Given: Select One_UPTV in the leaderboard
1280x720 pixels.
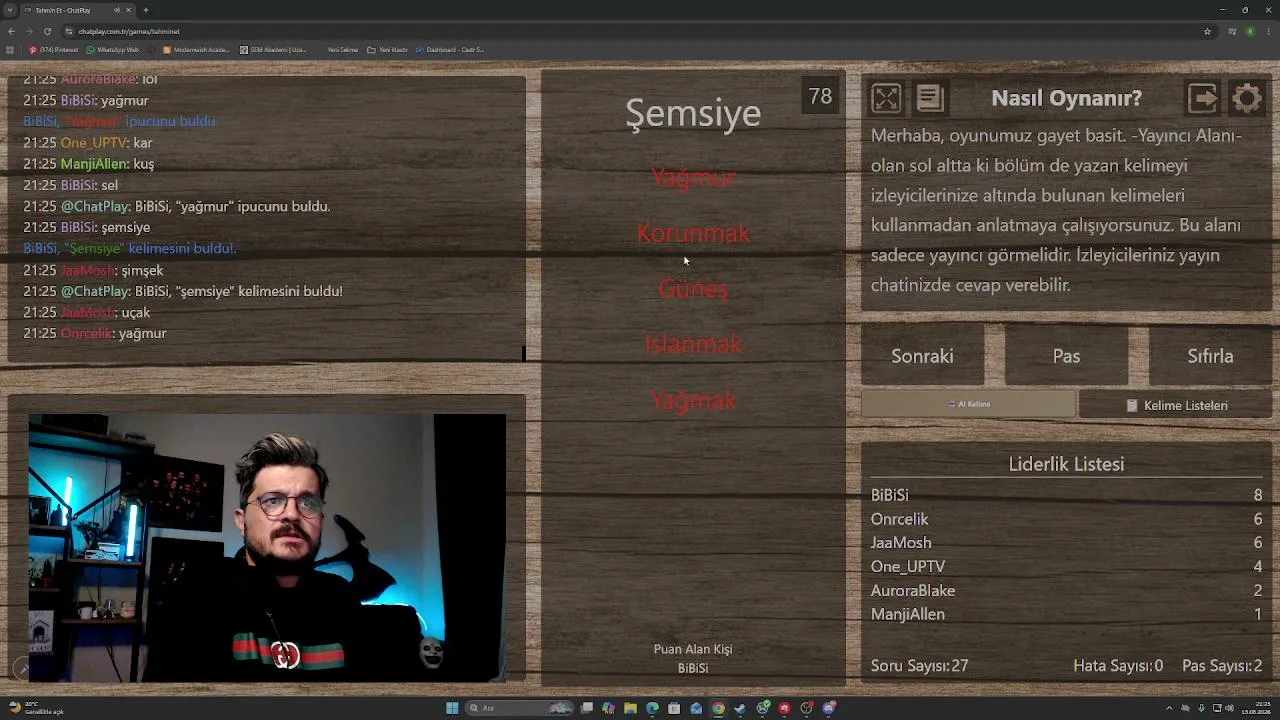Looking at the screenshot, I should pyautogui.click(x=908, y=566).
